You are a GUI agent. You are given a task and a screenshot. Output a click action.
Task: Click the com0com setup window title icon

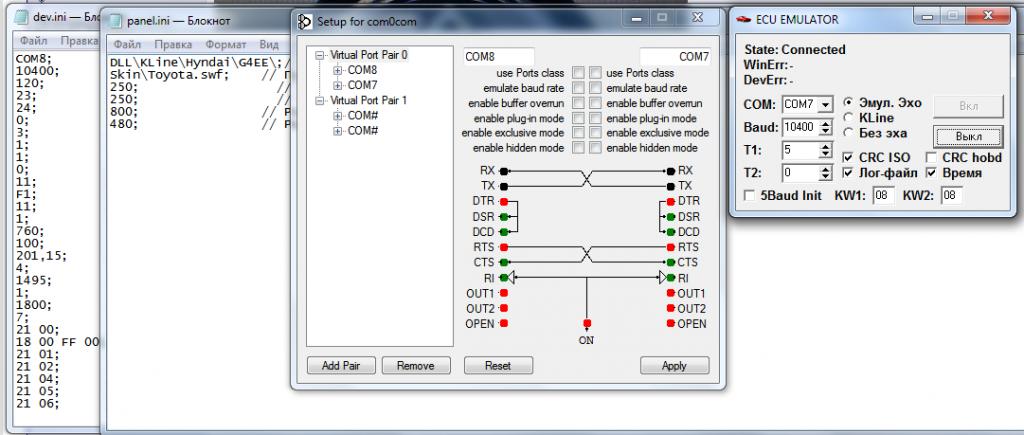point(303,20)
